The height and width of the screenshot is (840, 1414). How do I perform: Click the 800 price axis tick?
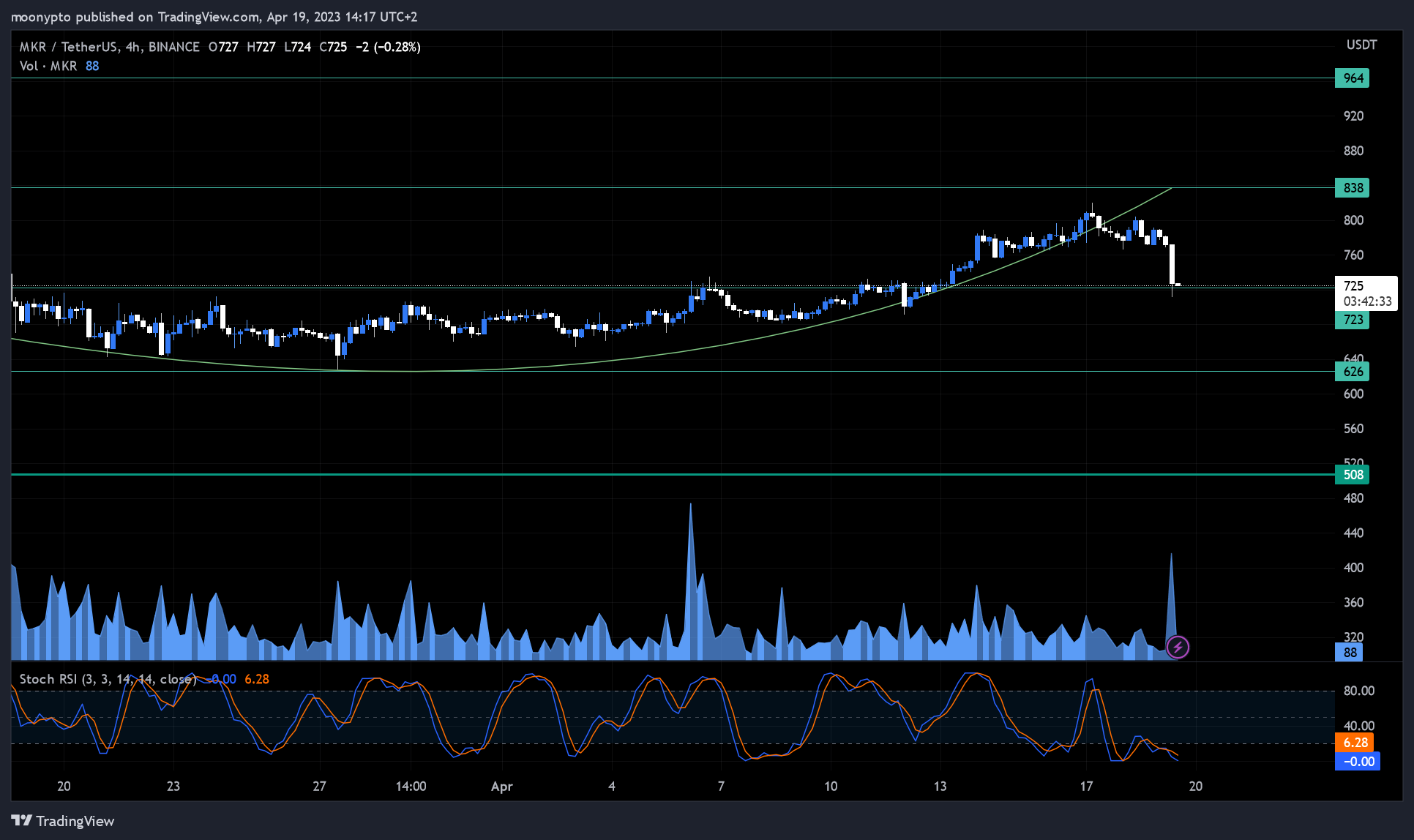click(1353, 220)
